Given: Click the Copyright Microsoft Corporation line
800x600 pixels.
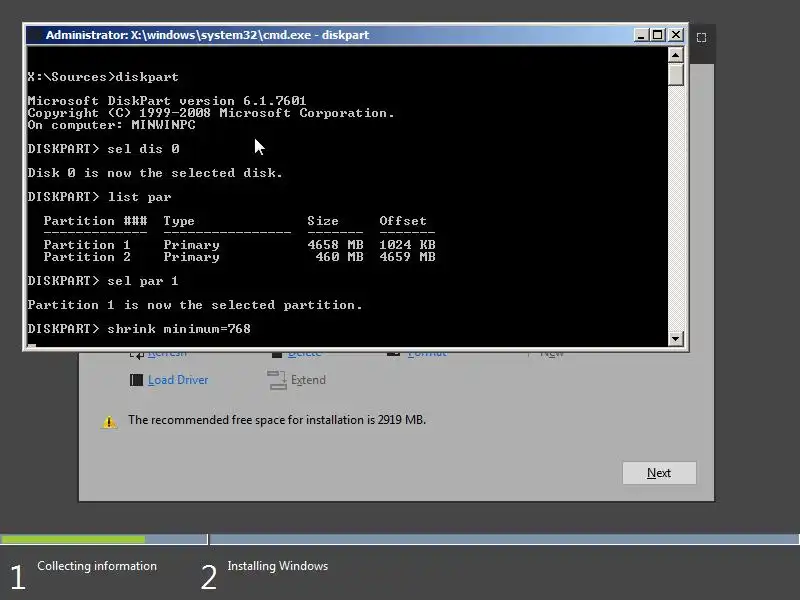Looking at the screenshot, I should click(211, 113).
